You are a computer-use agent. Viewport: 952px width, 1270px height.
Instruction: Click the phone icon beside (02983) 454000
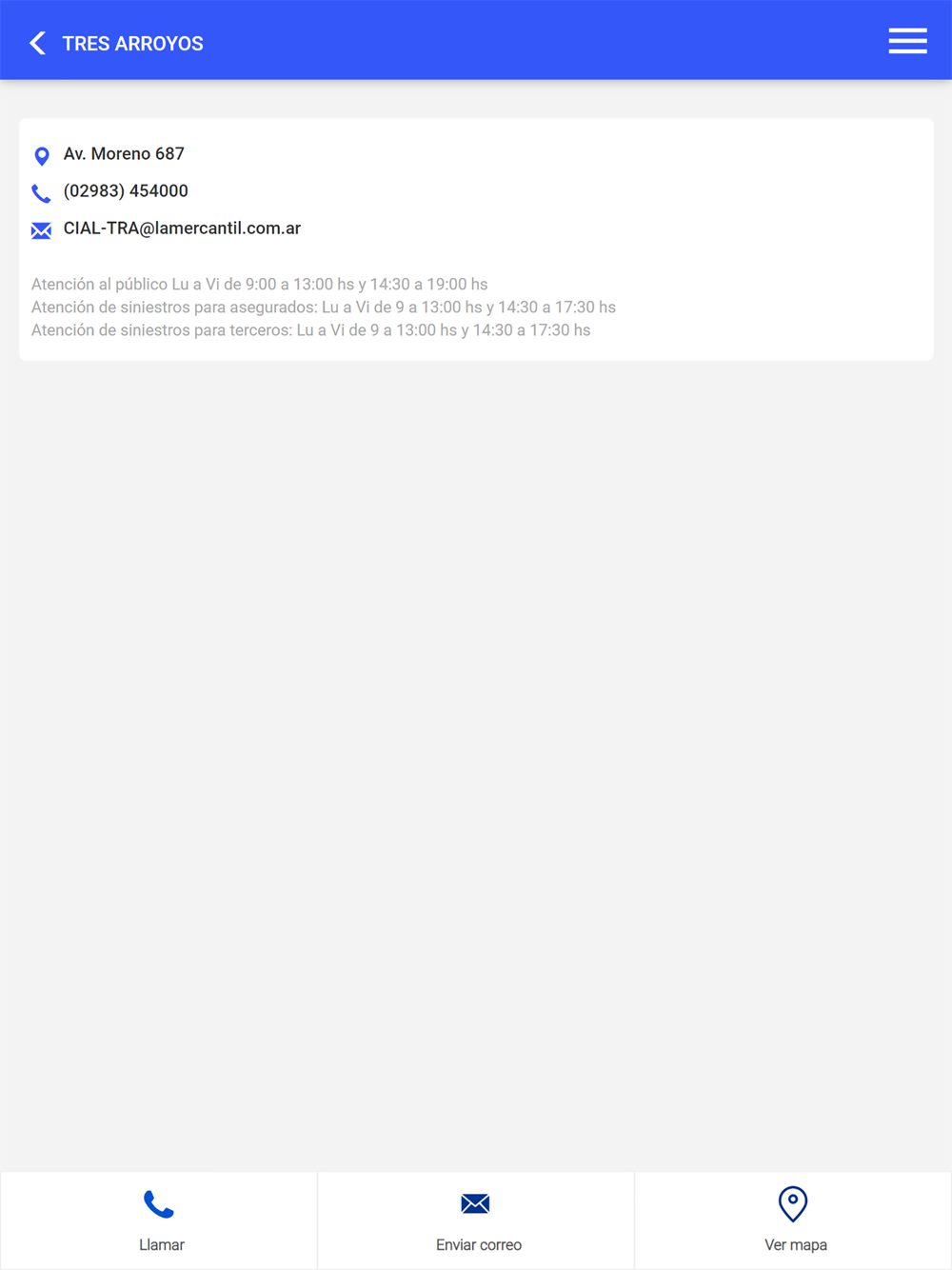click(x=41, y=193)
